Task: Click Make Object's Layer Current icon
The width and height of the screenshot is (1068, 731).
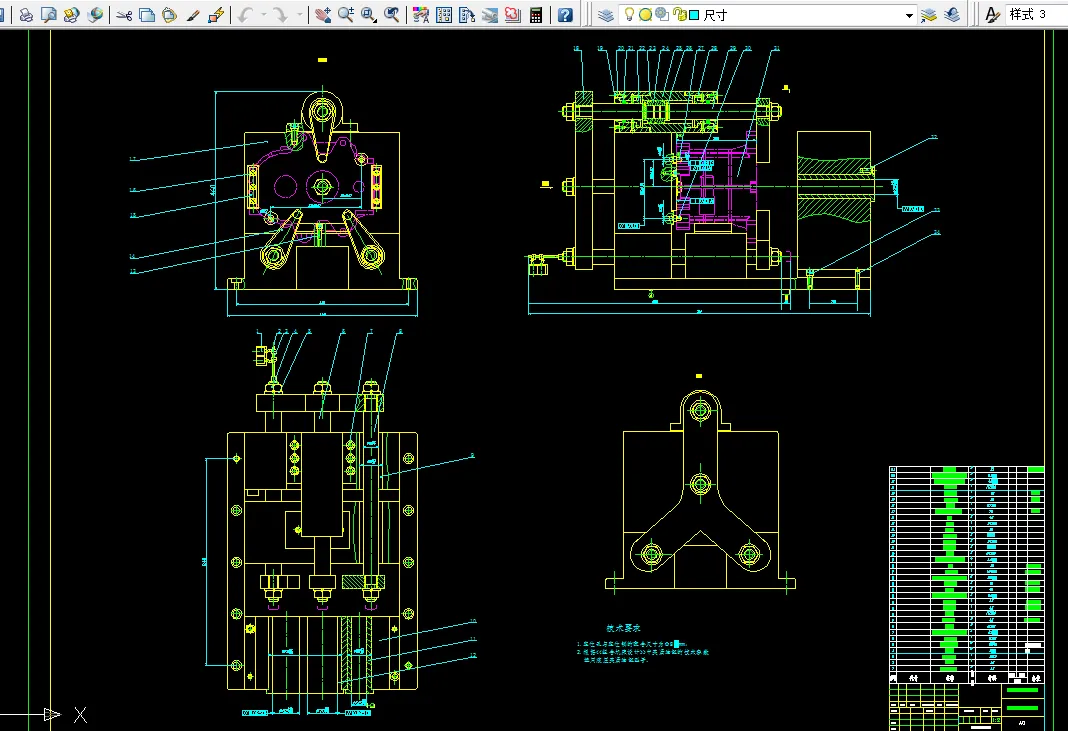Action: point(929,14)
